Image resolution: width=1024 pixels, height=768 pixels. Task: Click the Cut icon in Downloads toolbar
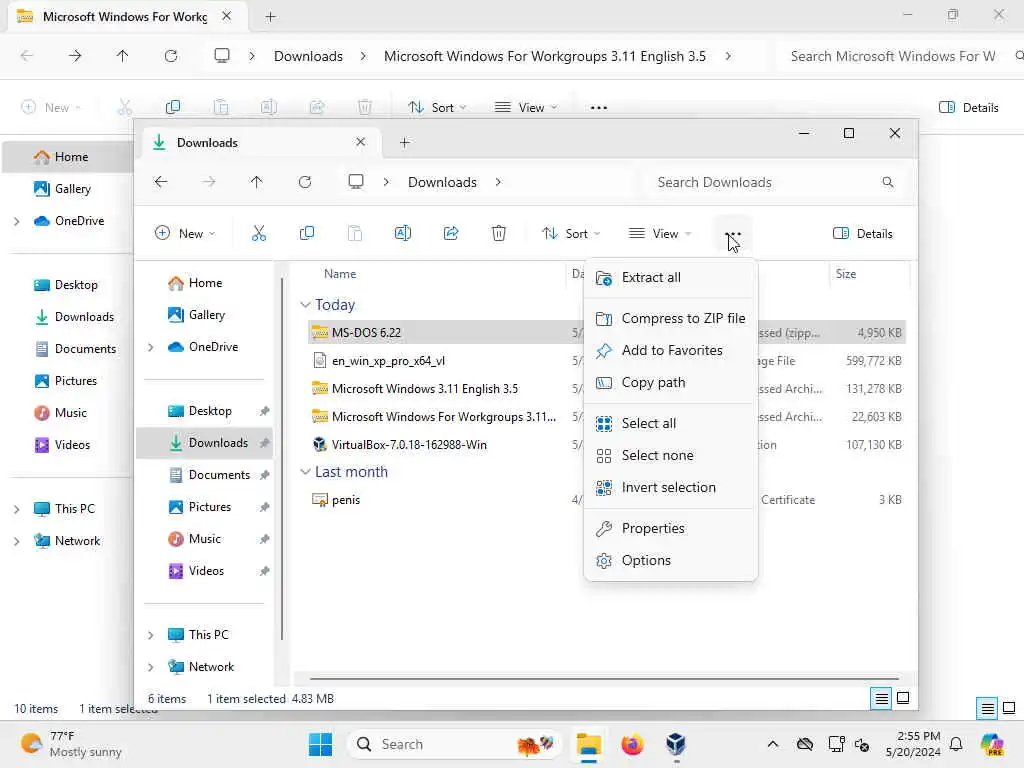tap(259, 233)
